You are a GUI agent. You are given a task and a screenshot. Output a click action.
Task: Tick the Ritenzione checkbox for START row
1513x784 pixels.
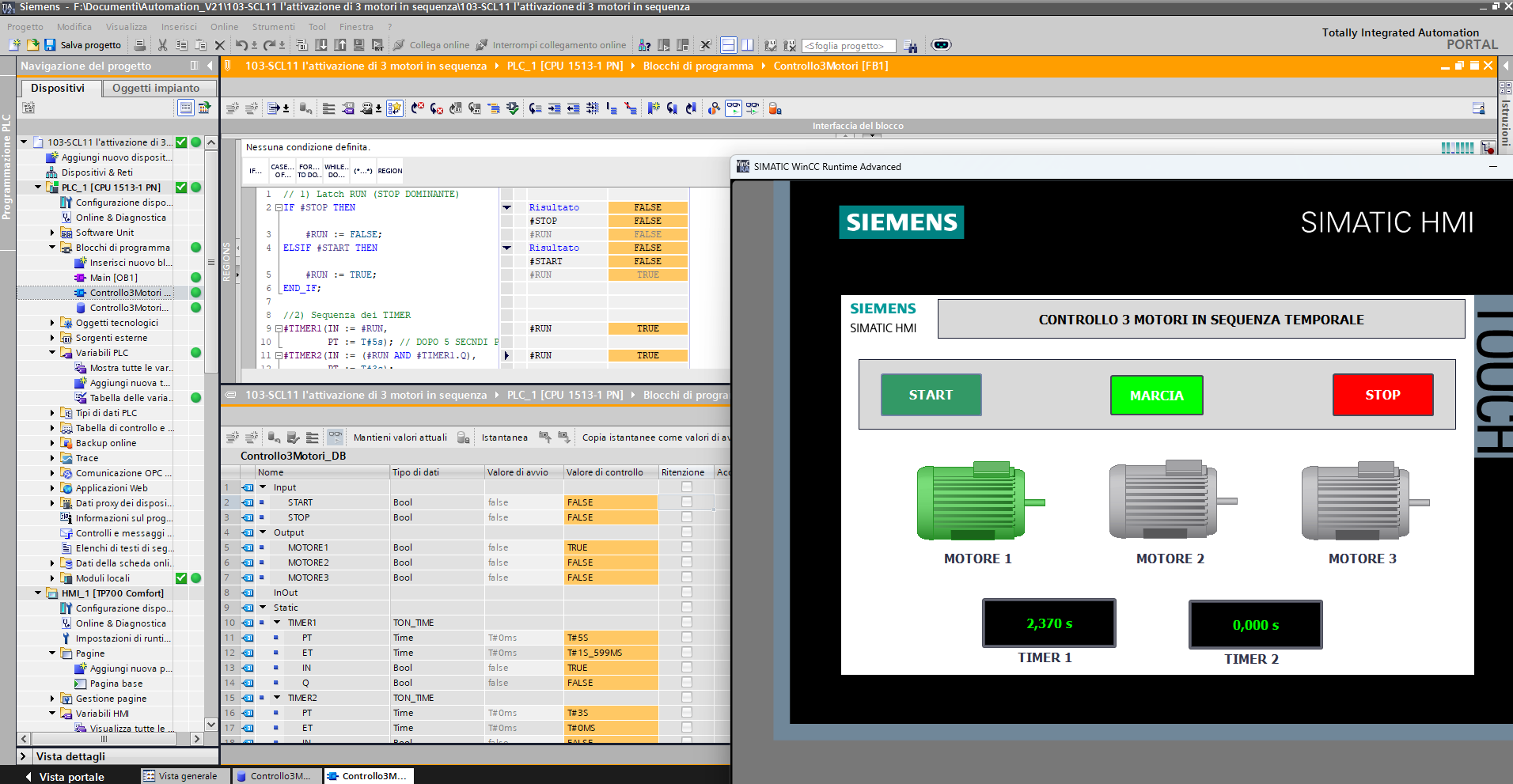[x=686, y=502]
